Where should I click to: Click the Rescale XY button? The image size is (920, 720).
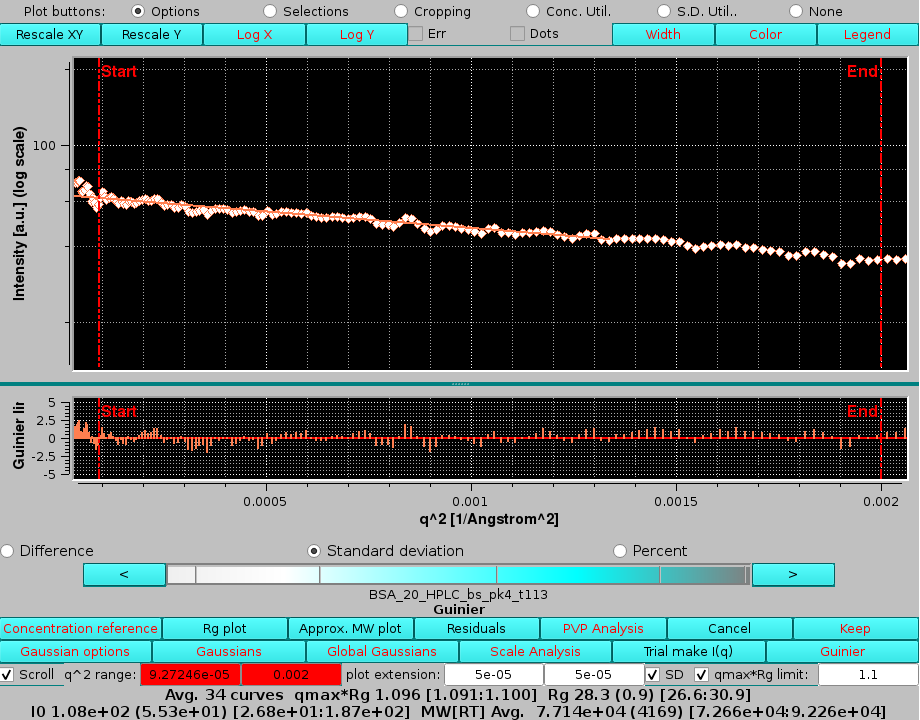pyautogui.click(x=49, y=33)
